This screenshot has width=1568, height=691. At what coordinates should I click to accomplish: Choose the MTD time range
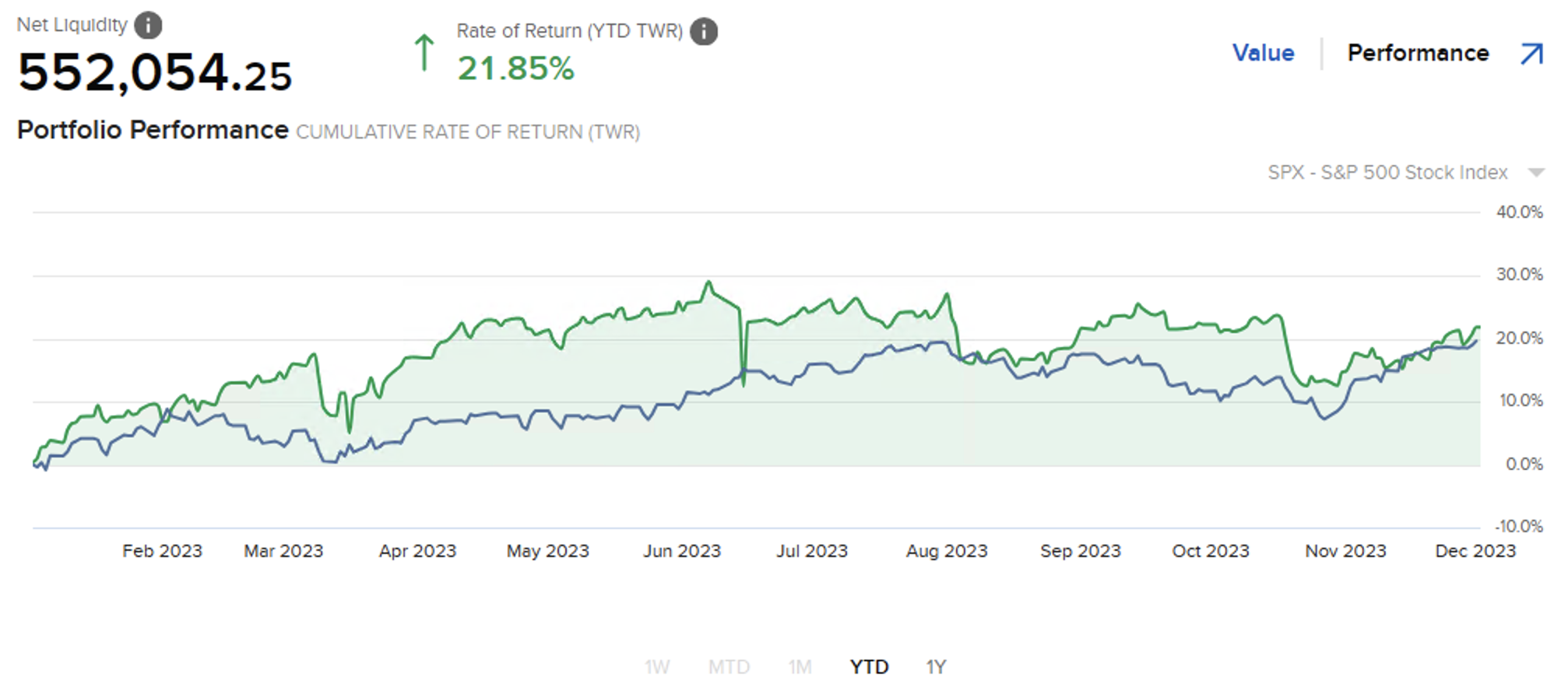[729, 667]
